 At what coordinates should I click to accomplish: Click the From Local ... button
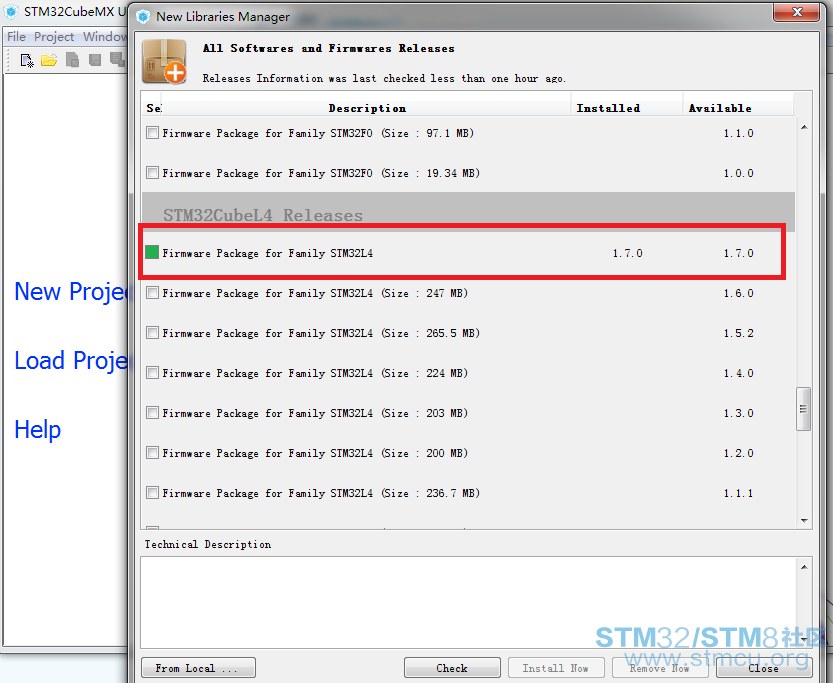coord(198,668)
